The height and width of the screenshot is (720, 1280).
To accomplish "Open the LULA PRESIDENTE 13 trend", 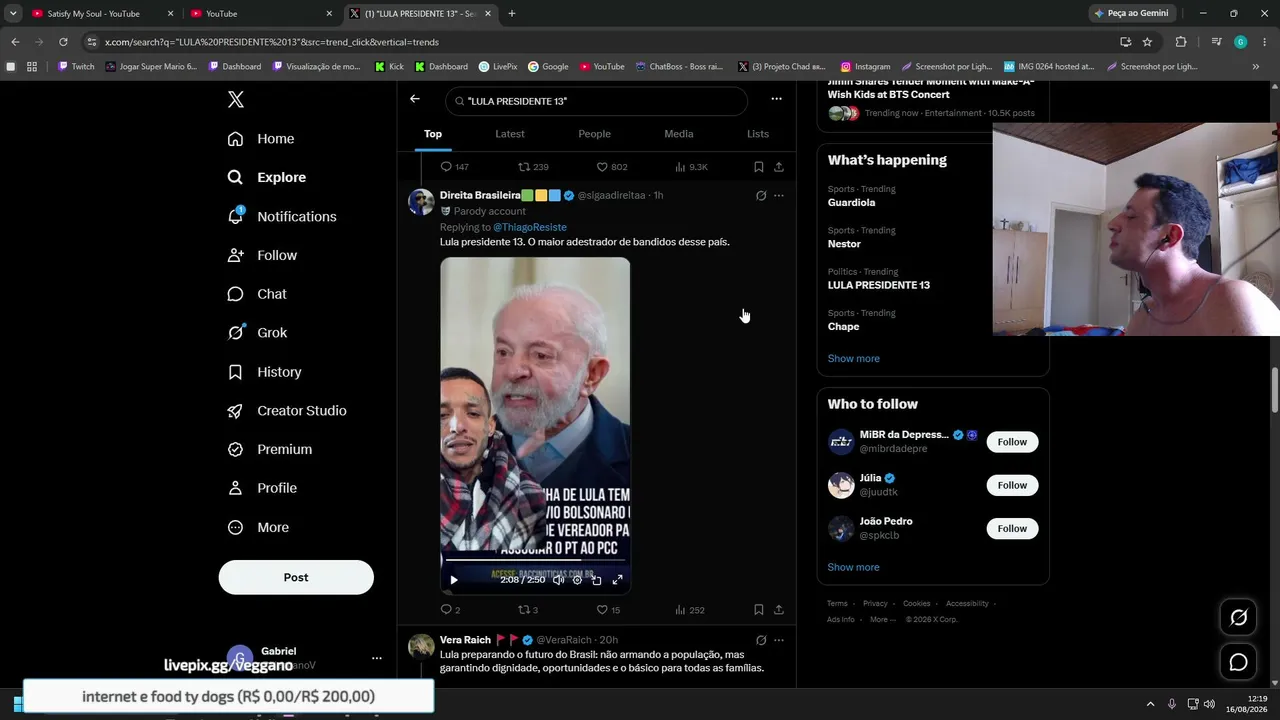I will click(x=879, y=285).
